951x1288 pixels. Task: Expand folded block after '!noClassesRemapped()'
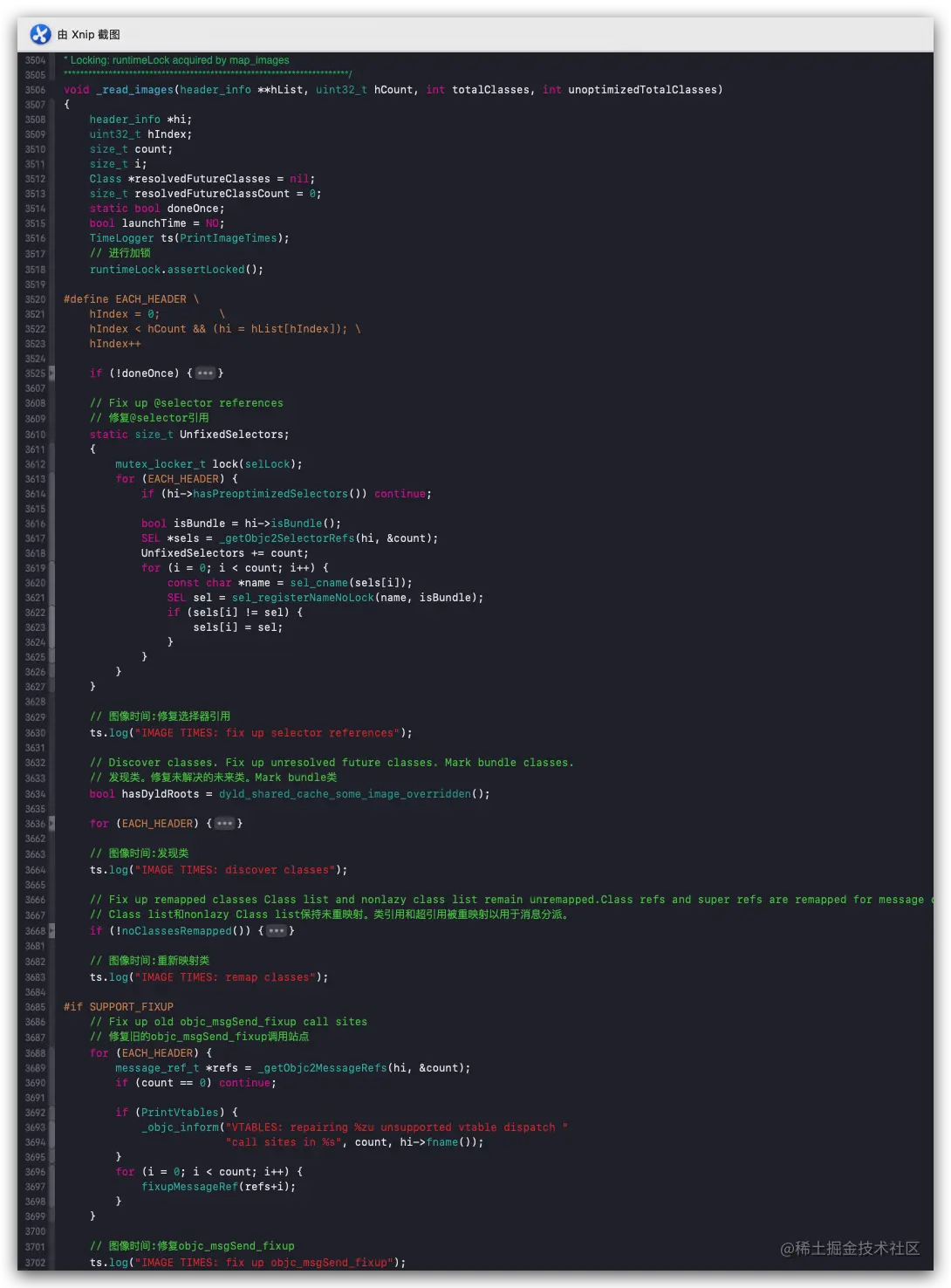[x=277, y=931]
